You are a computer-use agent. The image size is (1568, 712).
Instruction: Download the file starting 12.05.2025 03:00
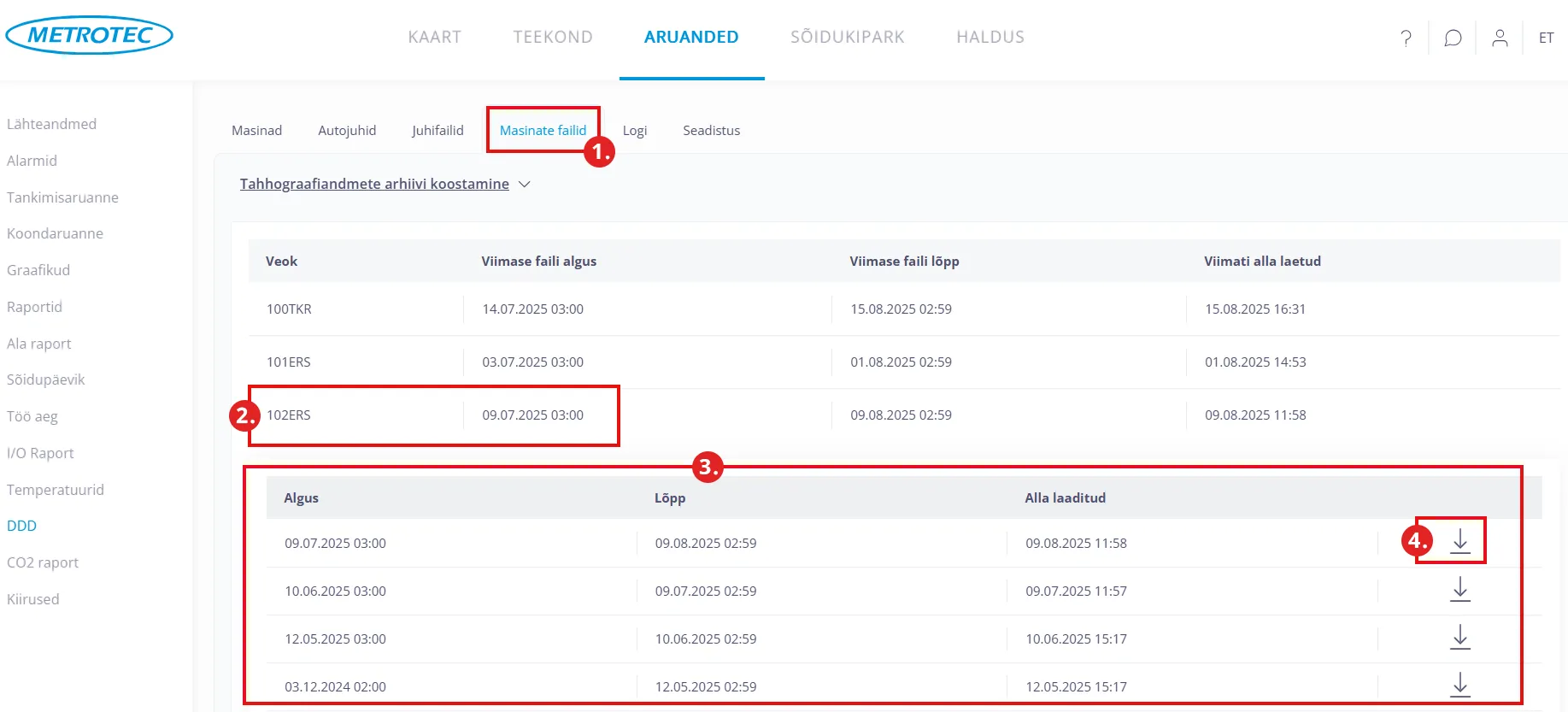1459,638
